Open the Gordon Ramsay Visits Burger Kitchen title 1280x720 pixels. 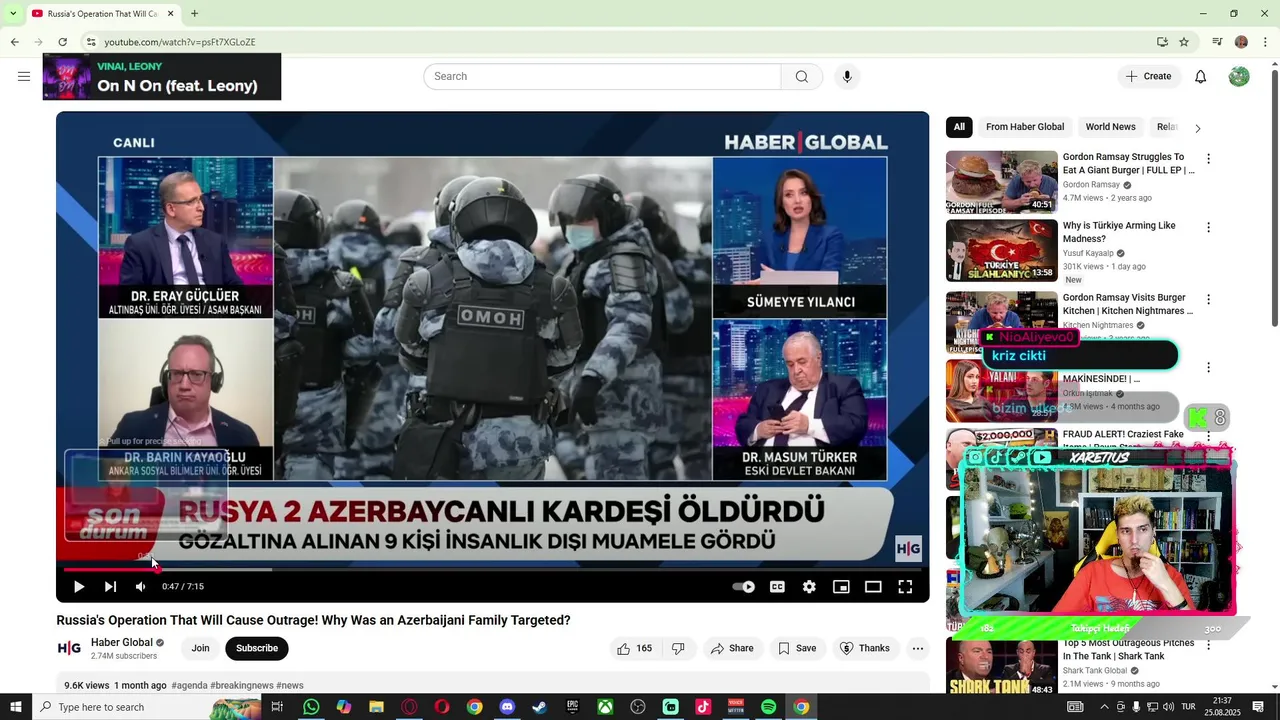[x=1128, y=304]
